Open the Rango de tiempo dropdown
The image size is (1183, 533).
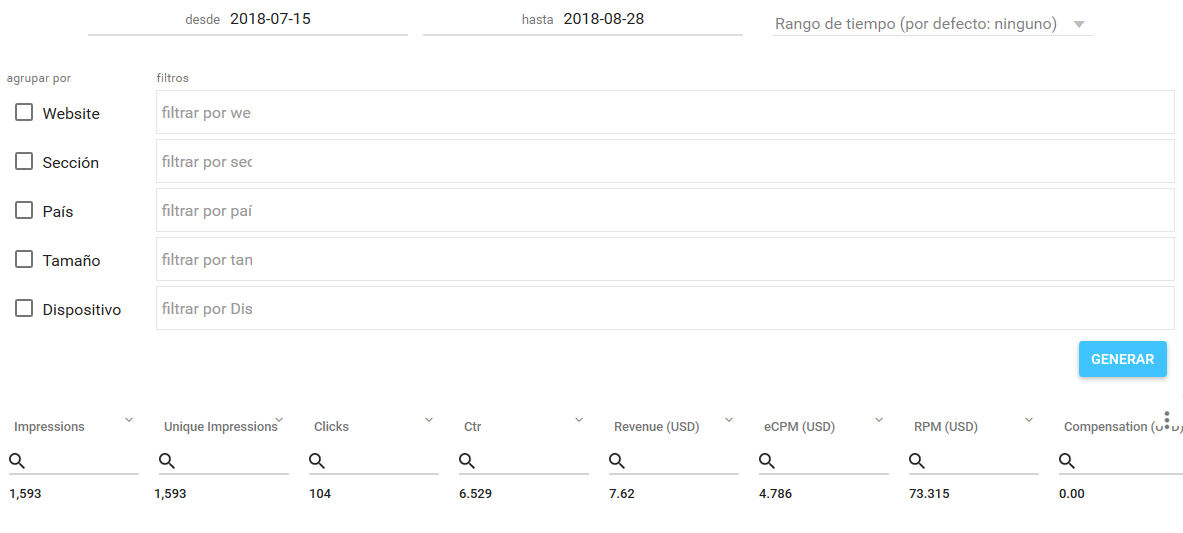coord(932,24)
